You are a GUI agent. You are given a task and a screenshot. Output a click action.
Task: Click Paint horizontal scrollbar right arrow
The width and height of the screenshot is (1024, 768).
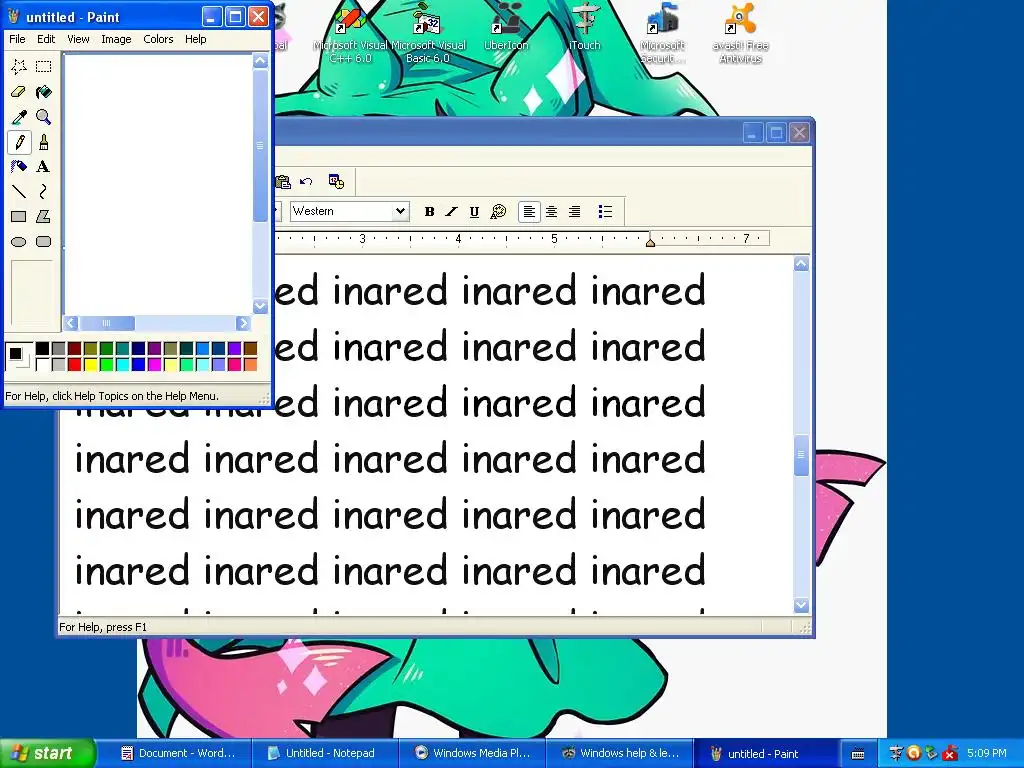243,323
